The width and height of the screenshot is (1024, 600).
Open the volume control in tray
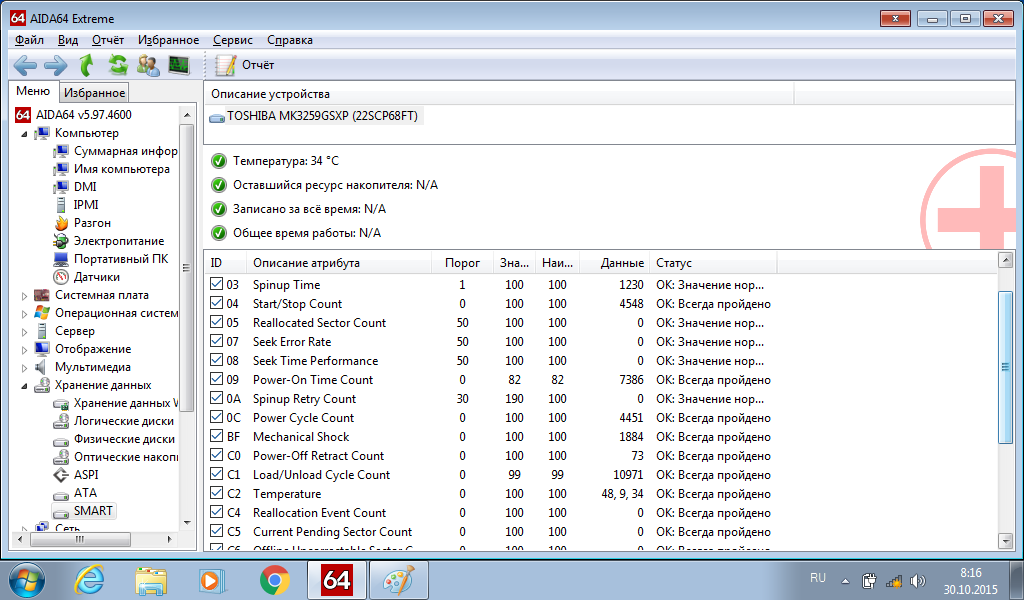pos(918,580)
